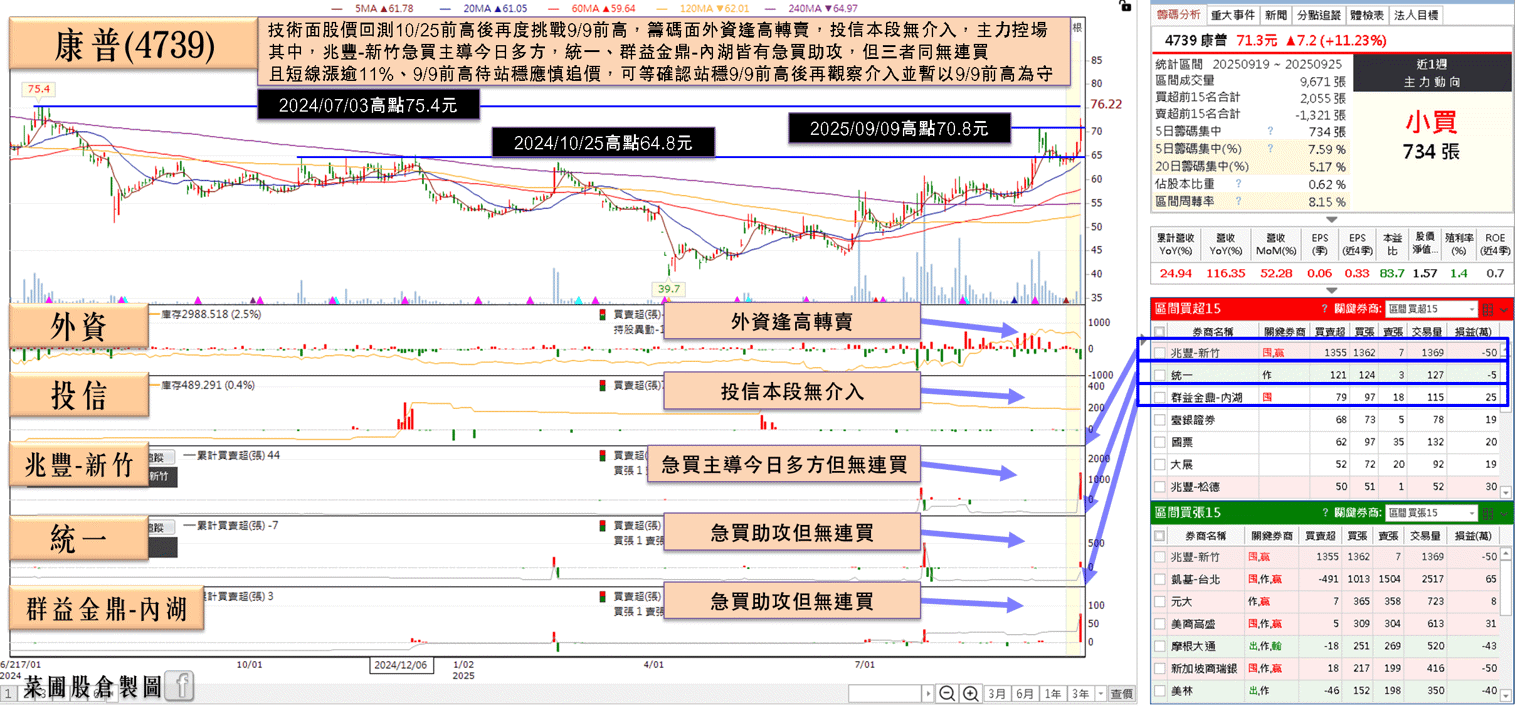Select the 摩根大通 broker row
The image size is (1515, 720).
point(1326,646)
